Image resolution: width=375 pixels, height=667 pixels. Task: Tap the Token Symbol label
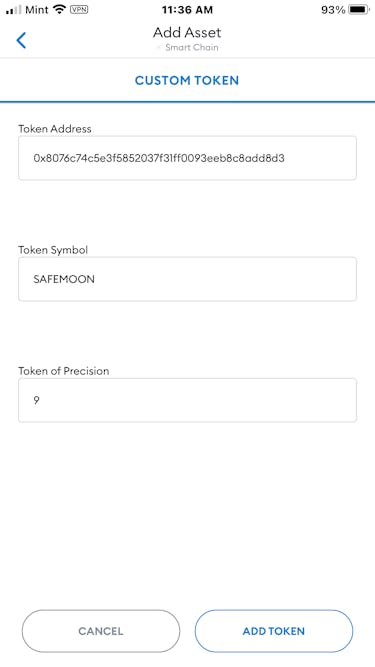[53, 250]
